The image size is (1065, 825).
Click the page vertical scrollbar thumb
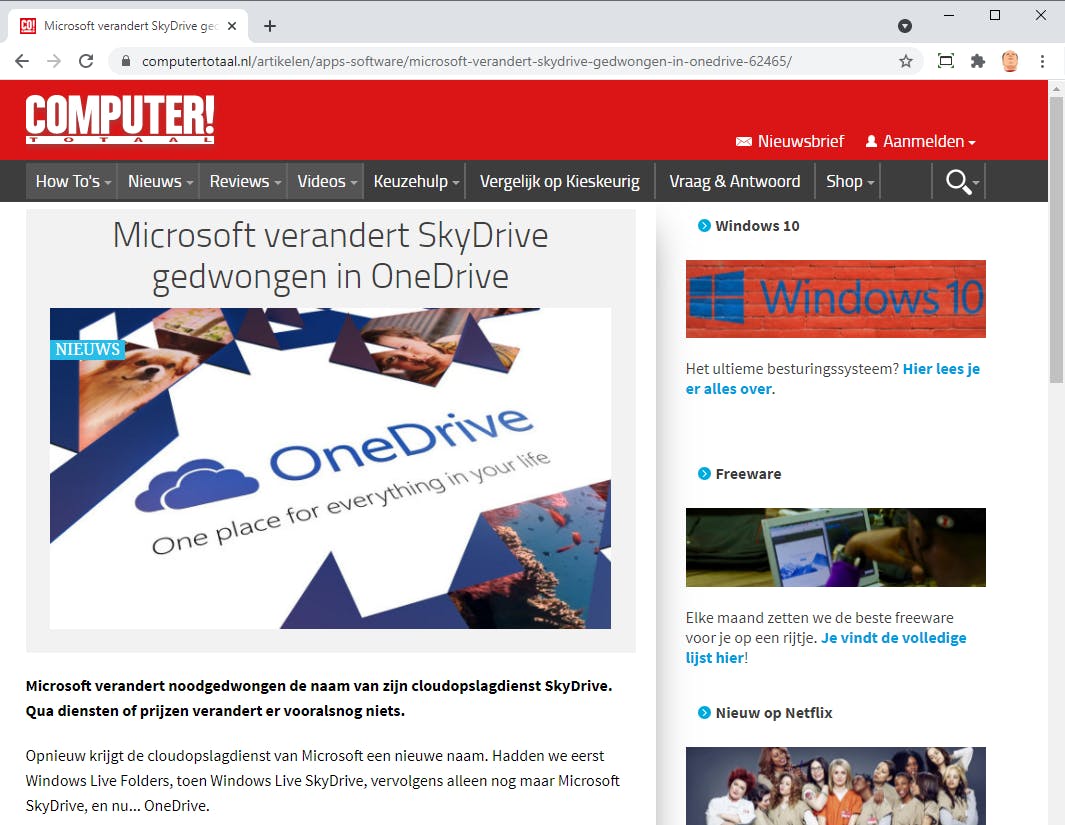[1056, 239]
